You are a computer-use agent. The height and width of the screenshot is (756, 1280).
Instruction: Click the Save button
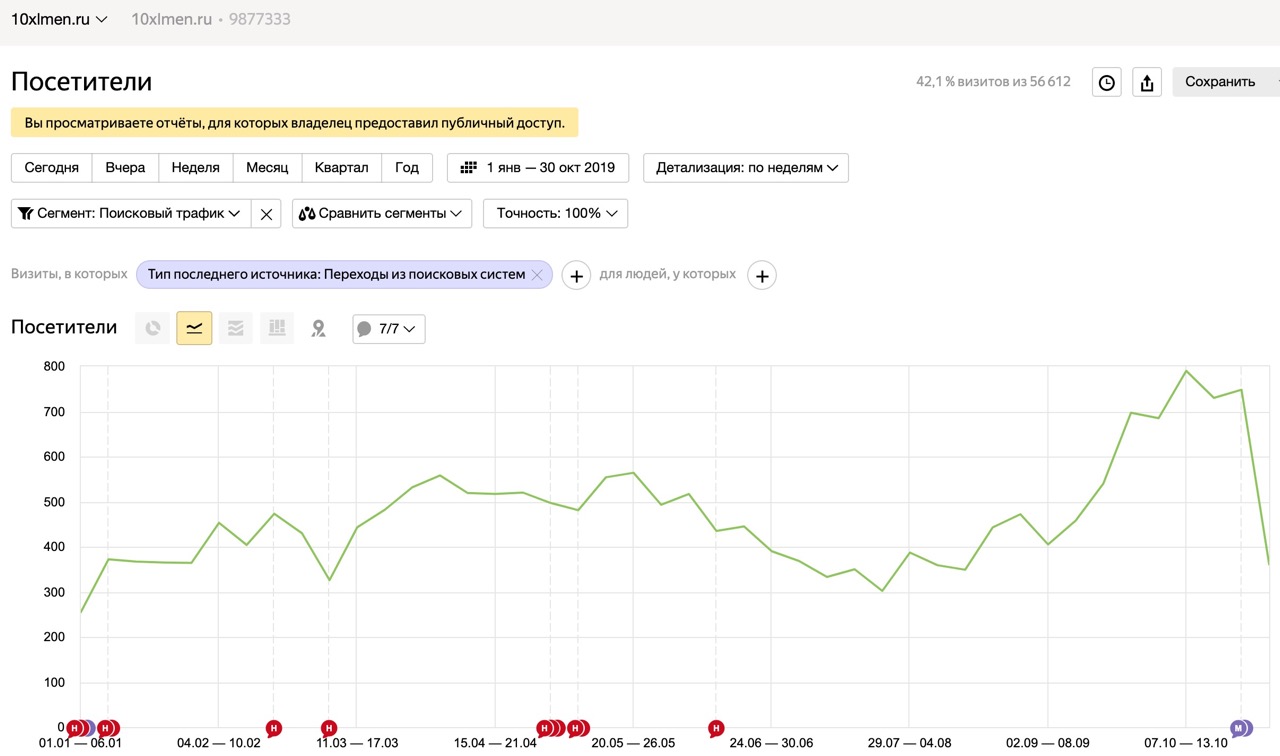(1220, 83)
